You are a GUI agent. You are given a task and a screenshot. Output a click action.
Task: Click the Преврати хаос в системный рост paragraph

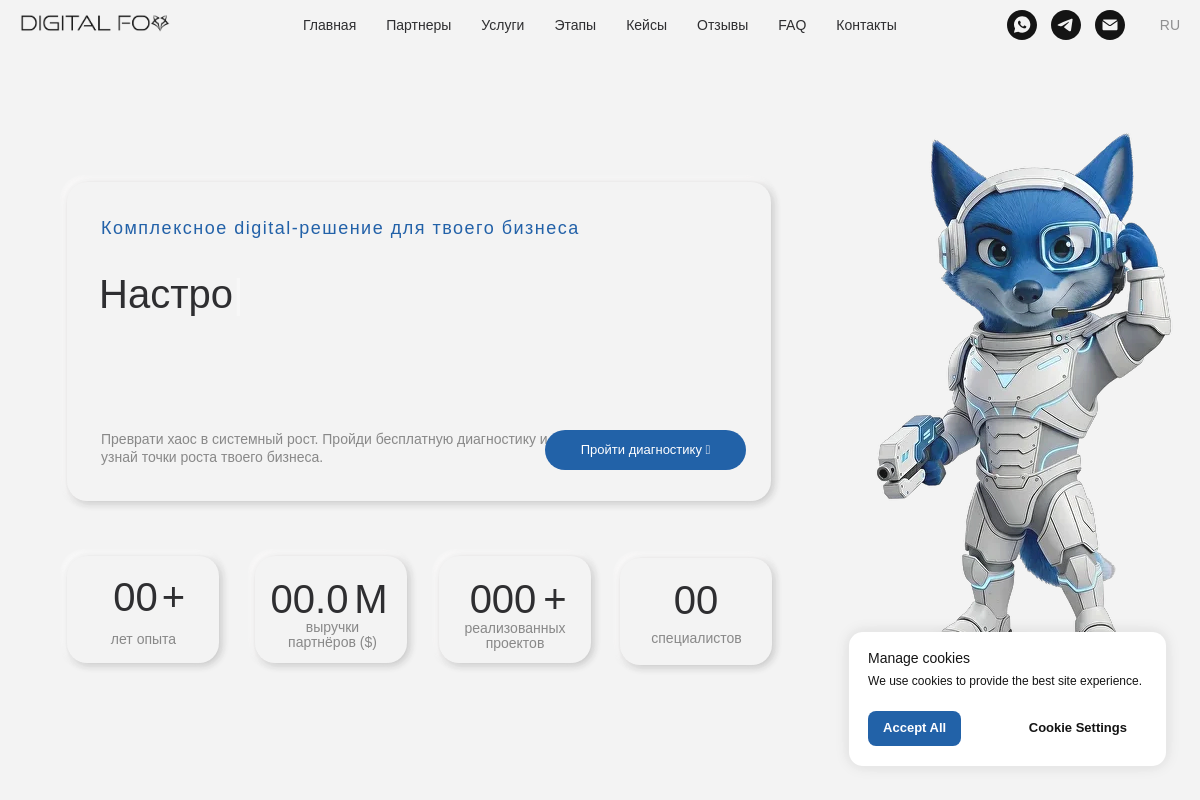pos(324,448)
